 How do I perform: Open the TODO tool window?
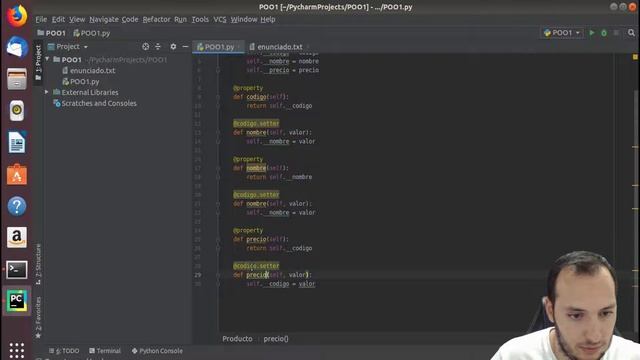point(64,351)
